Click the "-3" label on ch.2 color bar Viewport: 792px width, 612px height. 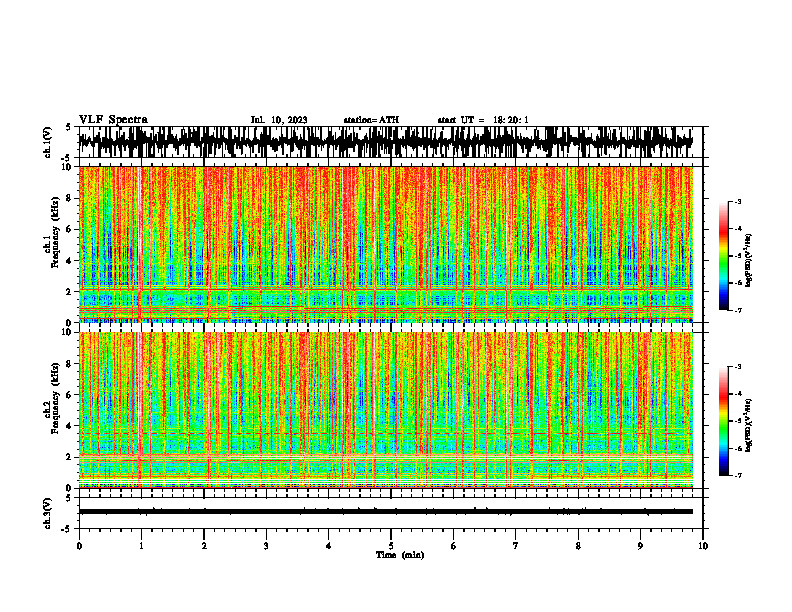tap(738, 367)
